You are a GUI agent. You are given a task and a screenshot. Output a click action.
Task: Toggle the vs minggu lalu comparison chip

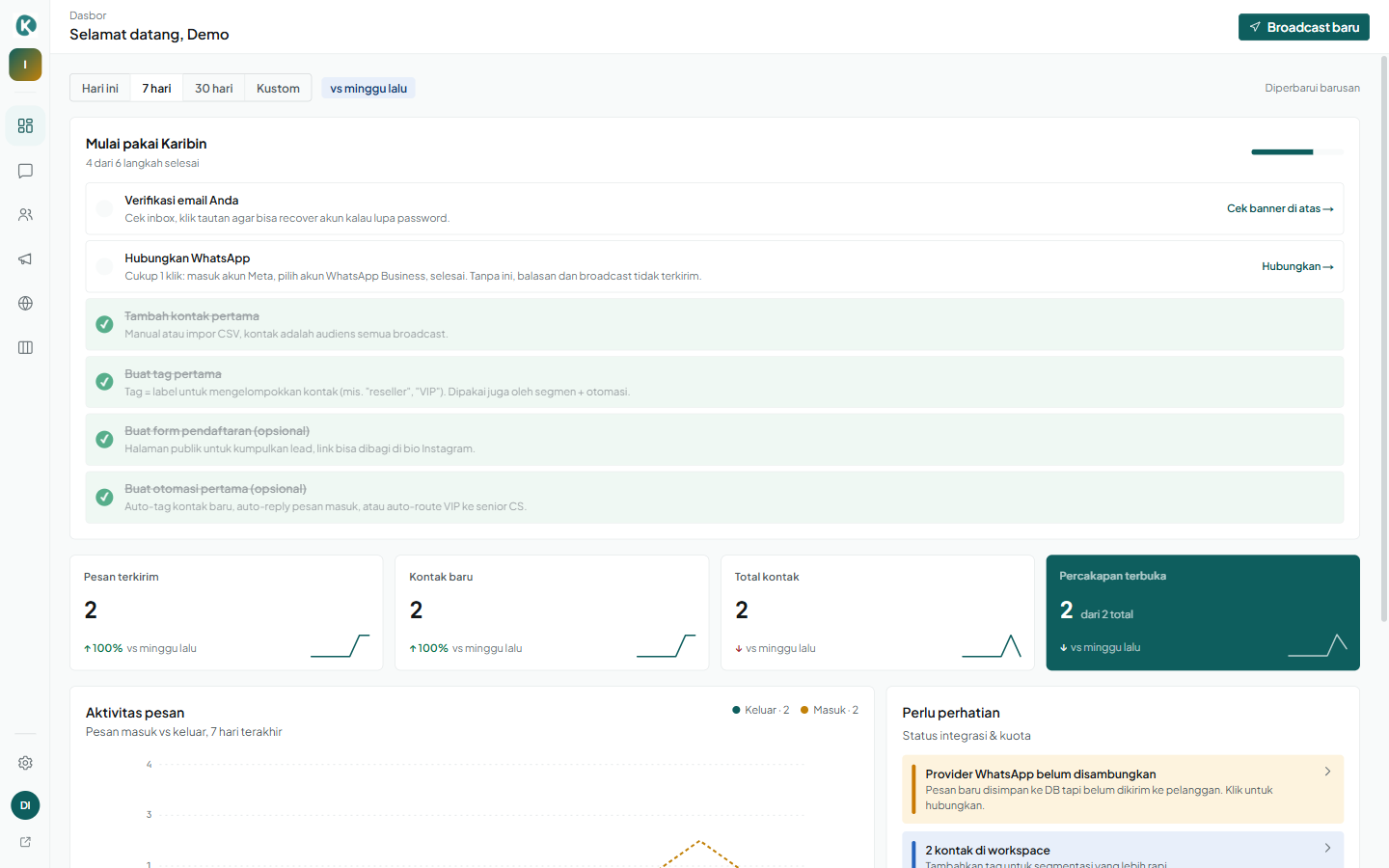point(368,88)
